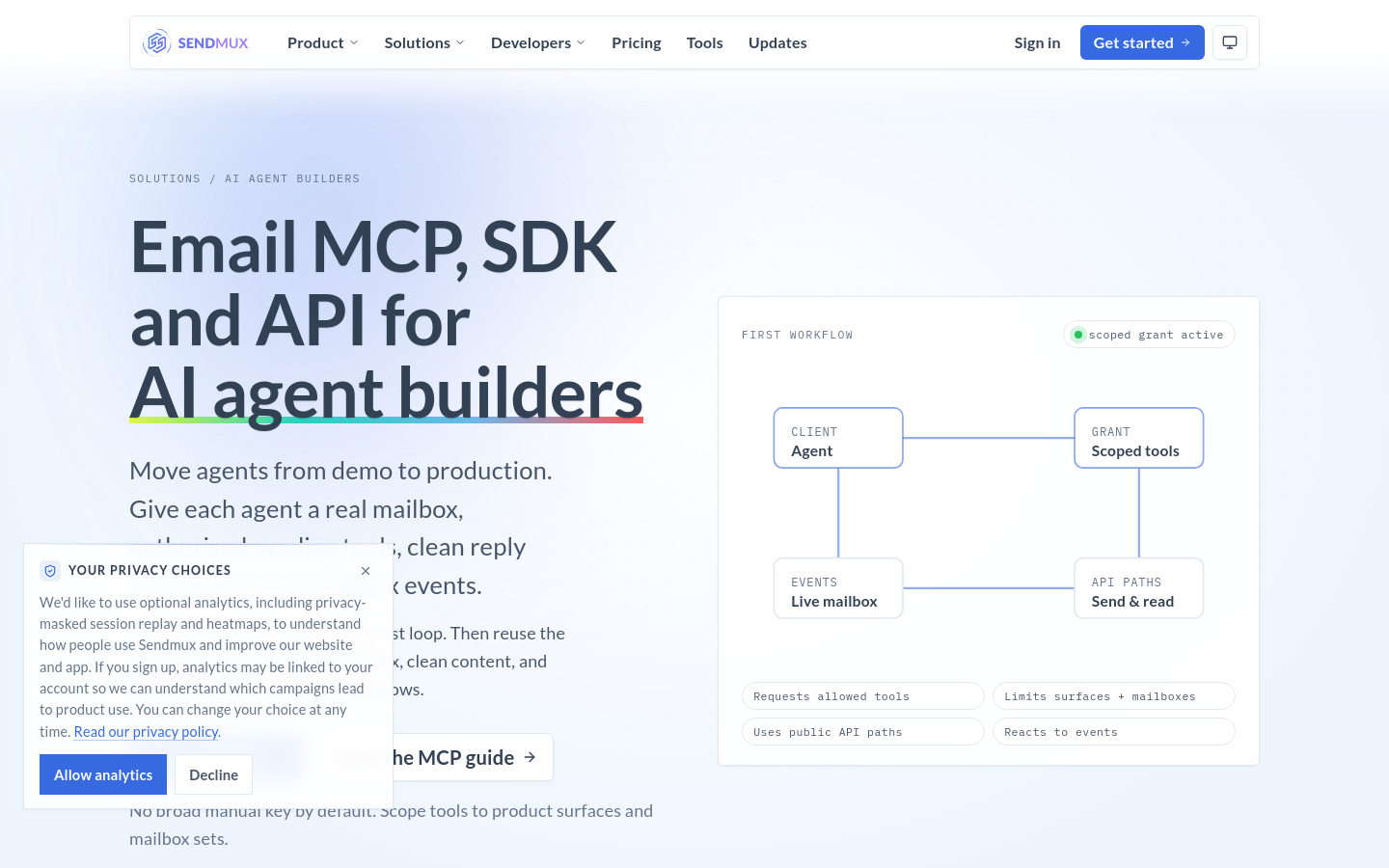
Task: Select the CLIENT Agent node
Action: click(x=838, y=438)
